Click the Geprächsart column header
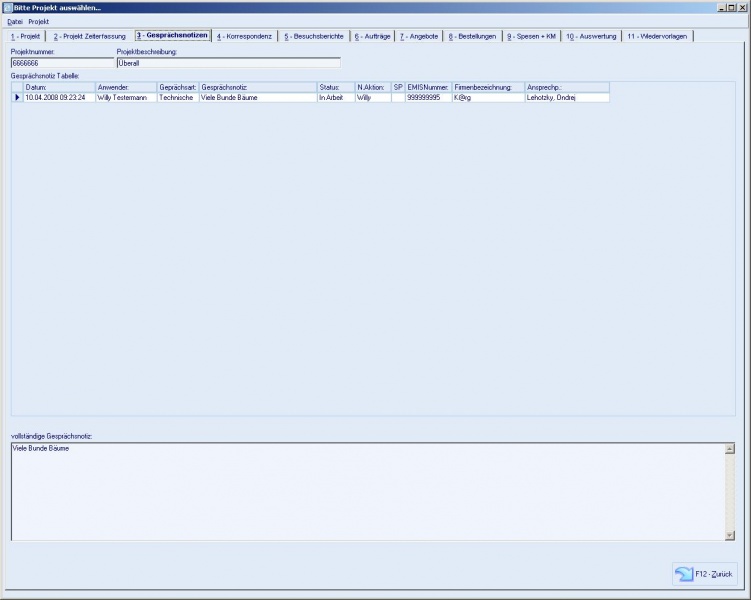The width and height of the screenshot is (751, 600). point(178,87)
